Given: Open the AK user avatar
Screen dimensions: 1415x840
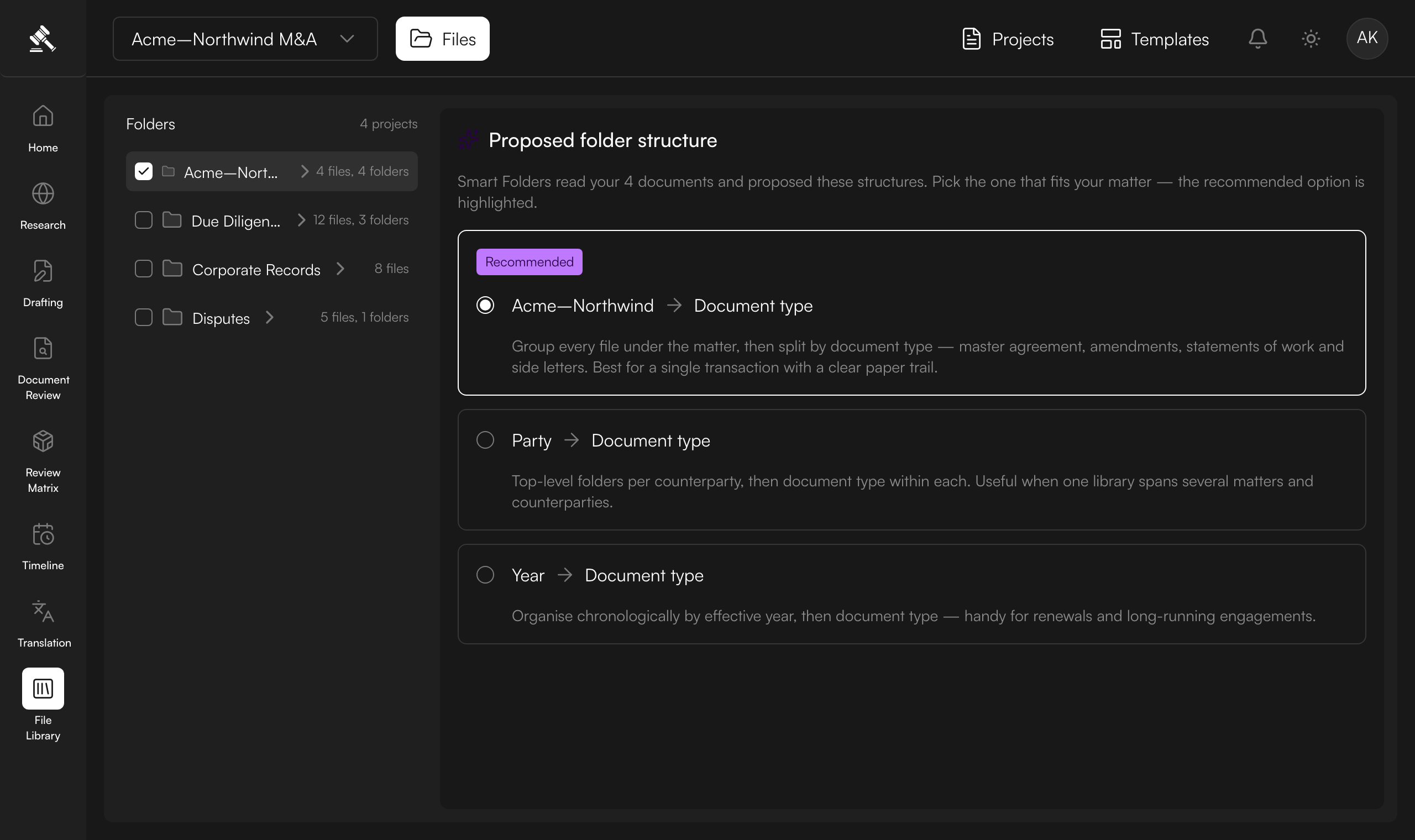Looking at the screenshot, I should [1367, 39].
